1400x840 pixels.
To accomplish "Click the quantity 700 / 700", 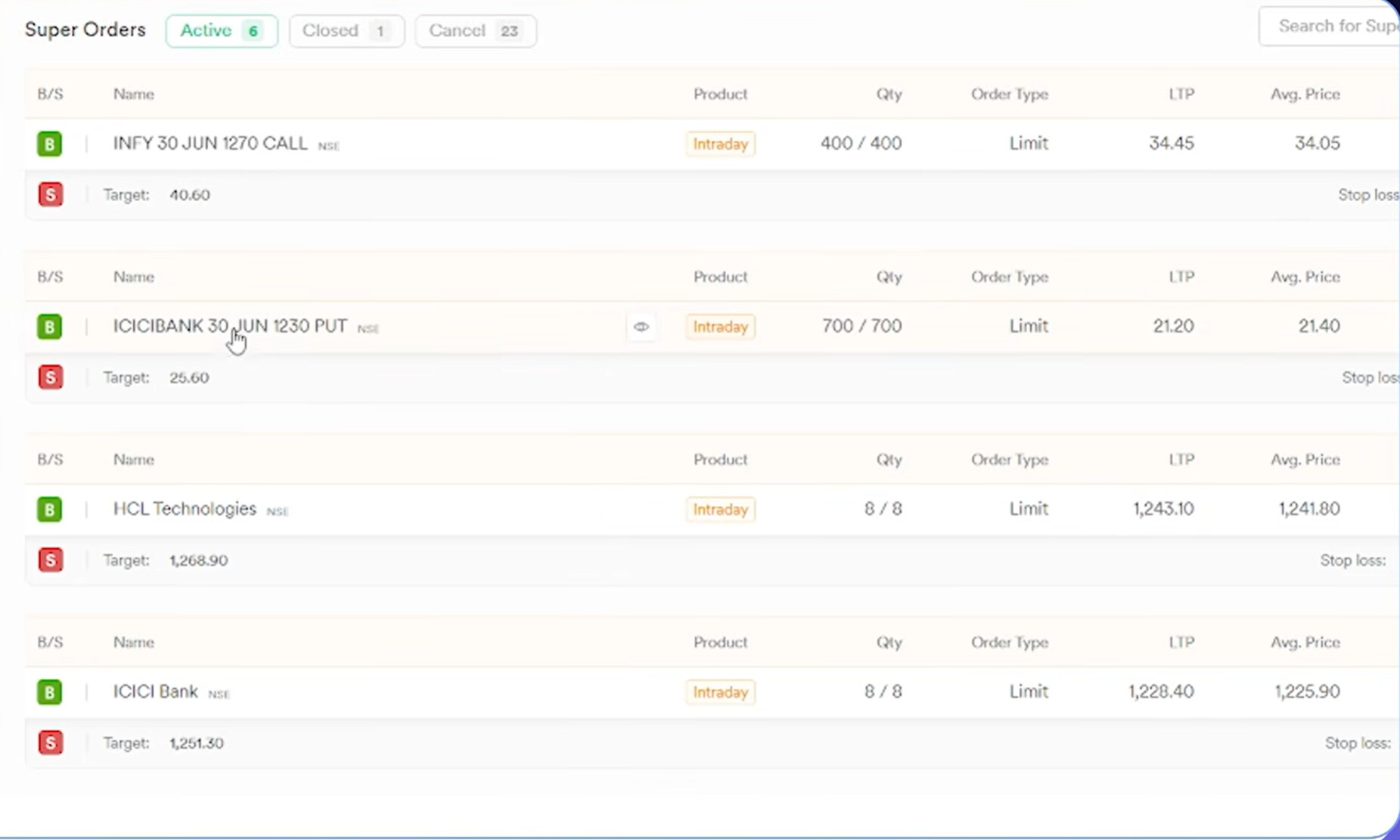I will [862, 326].
